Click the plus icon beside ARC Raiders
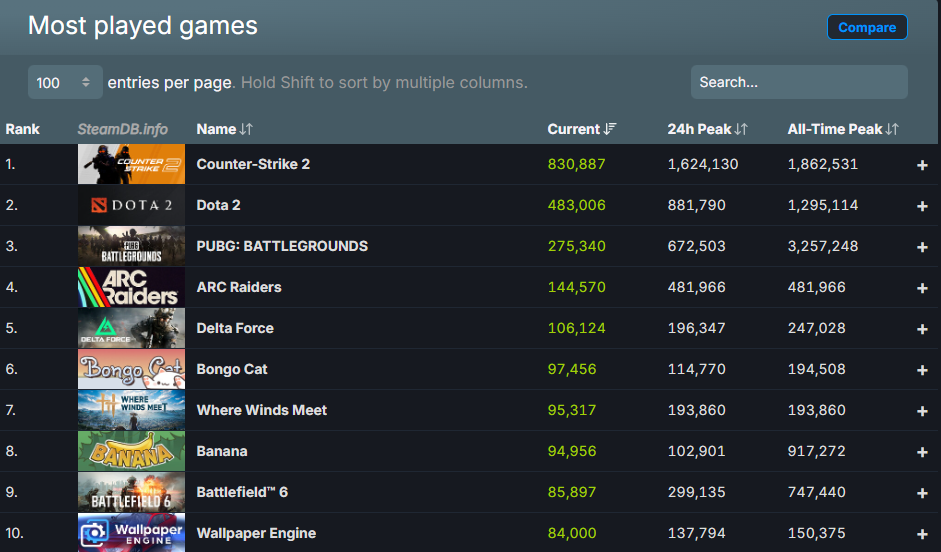This screenshot has height=552, width=941. [922, 288]
